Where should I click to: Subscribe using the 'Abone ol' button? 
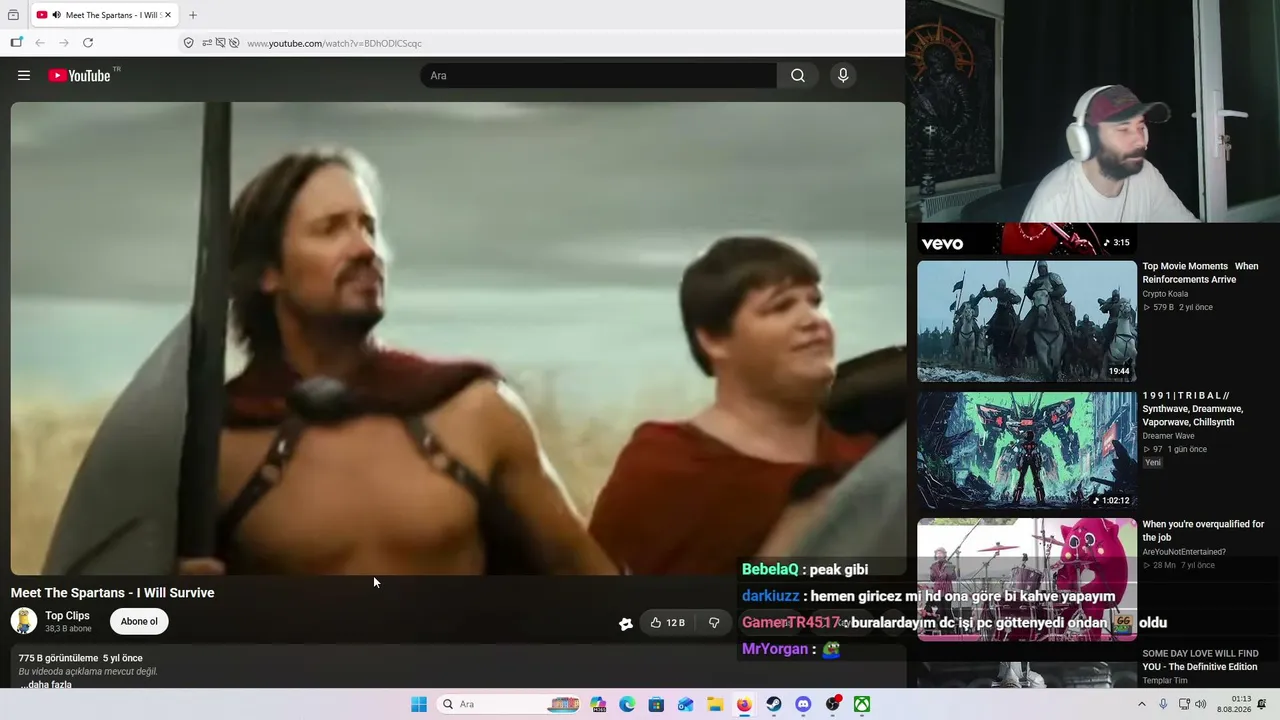point(139,621)
